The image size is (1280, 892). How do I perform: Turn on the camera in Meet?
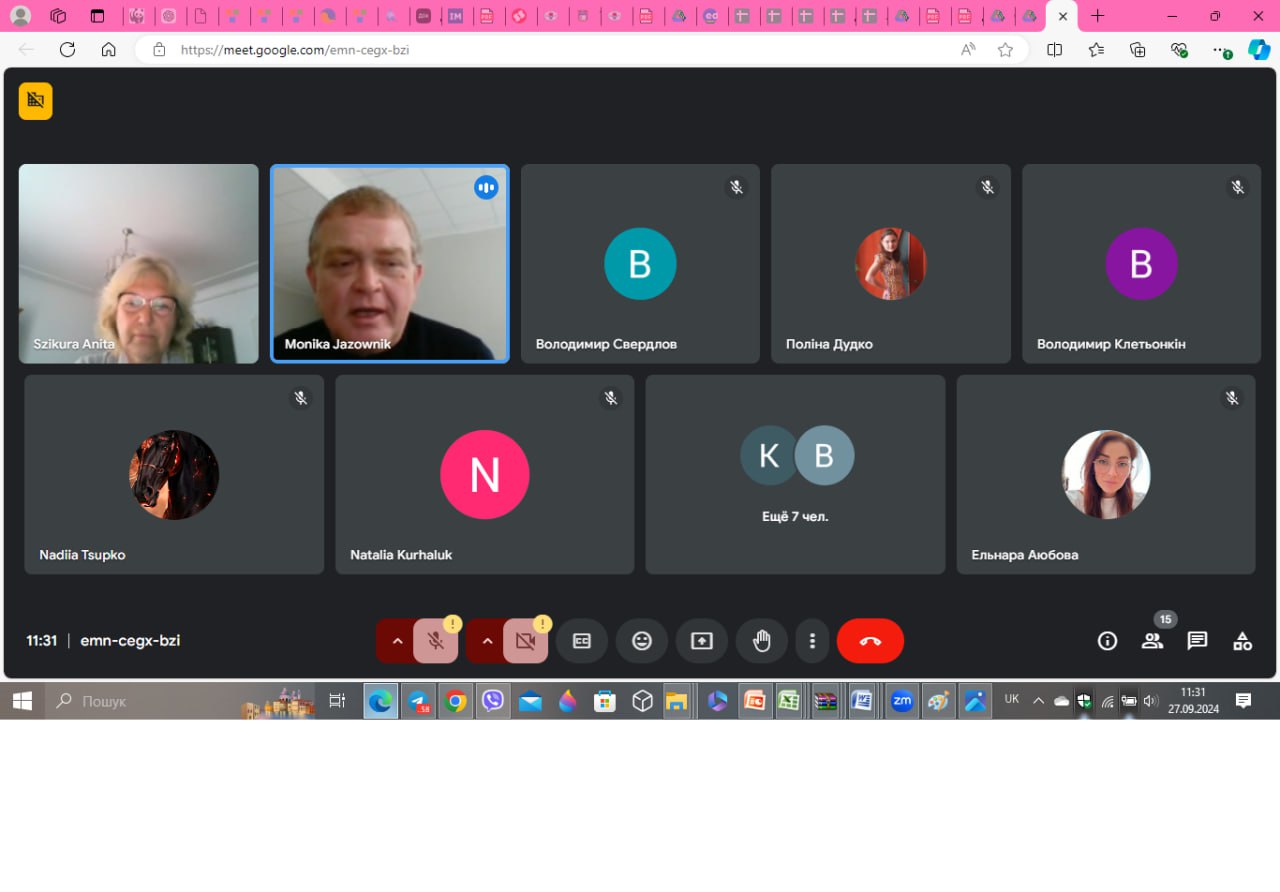pyautogui.click(x=525, y=641)
